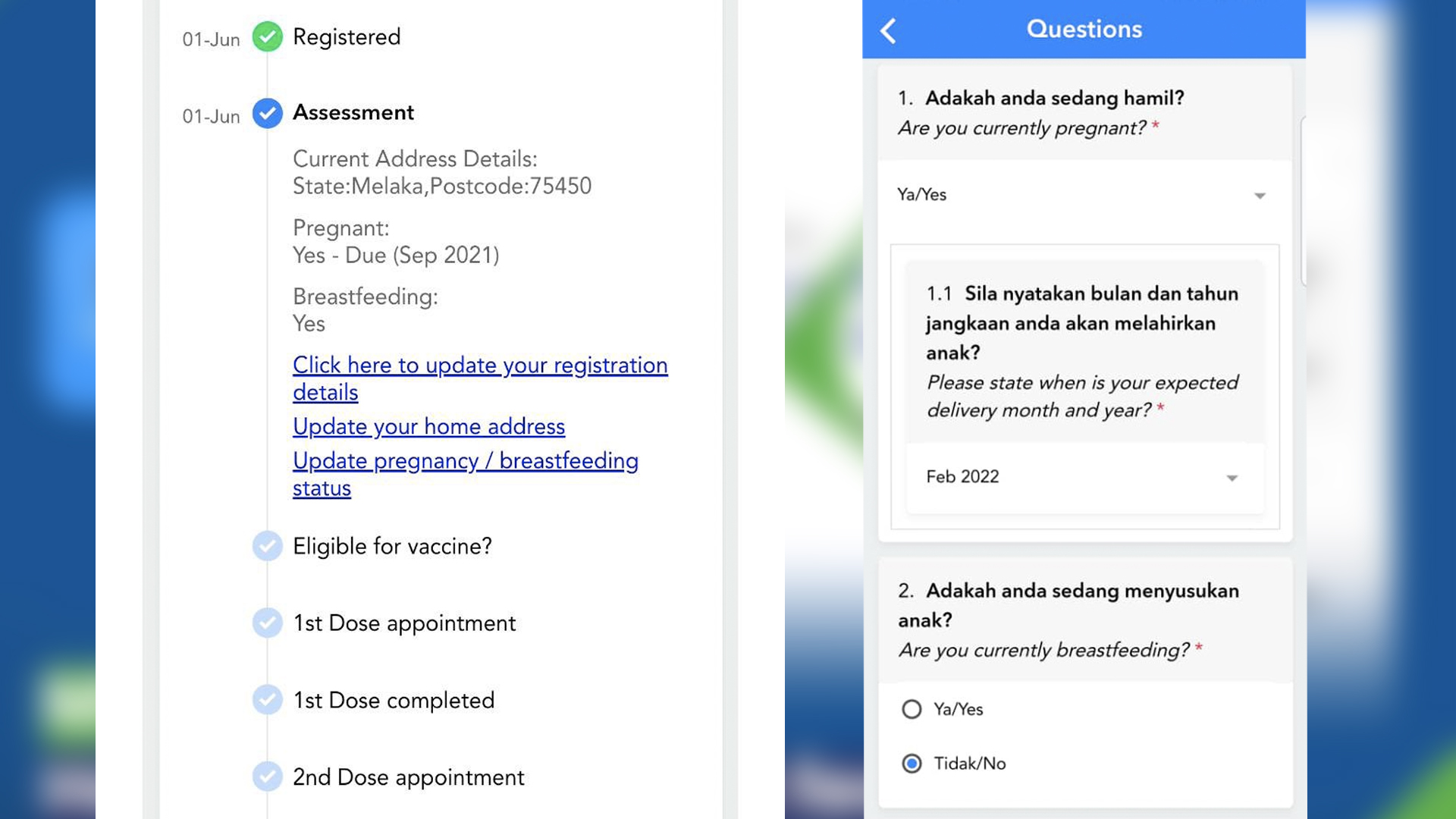Click the 2nd Dose appointment status icon
The width and height of the screenshot is (1456, 819).
pos(267,777)
